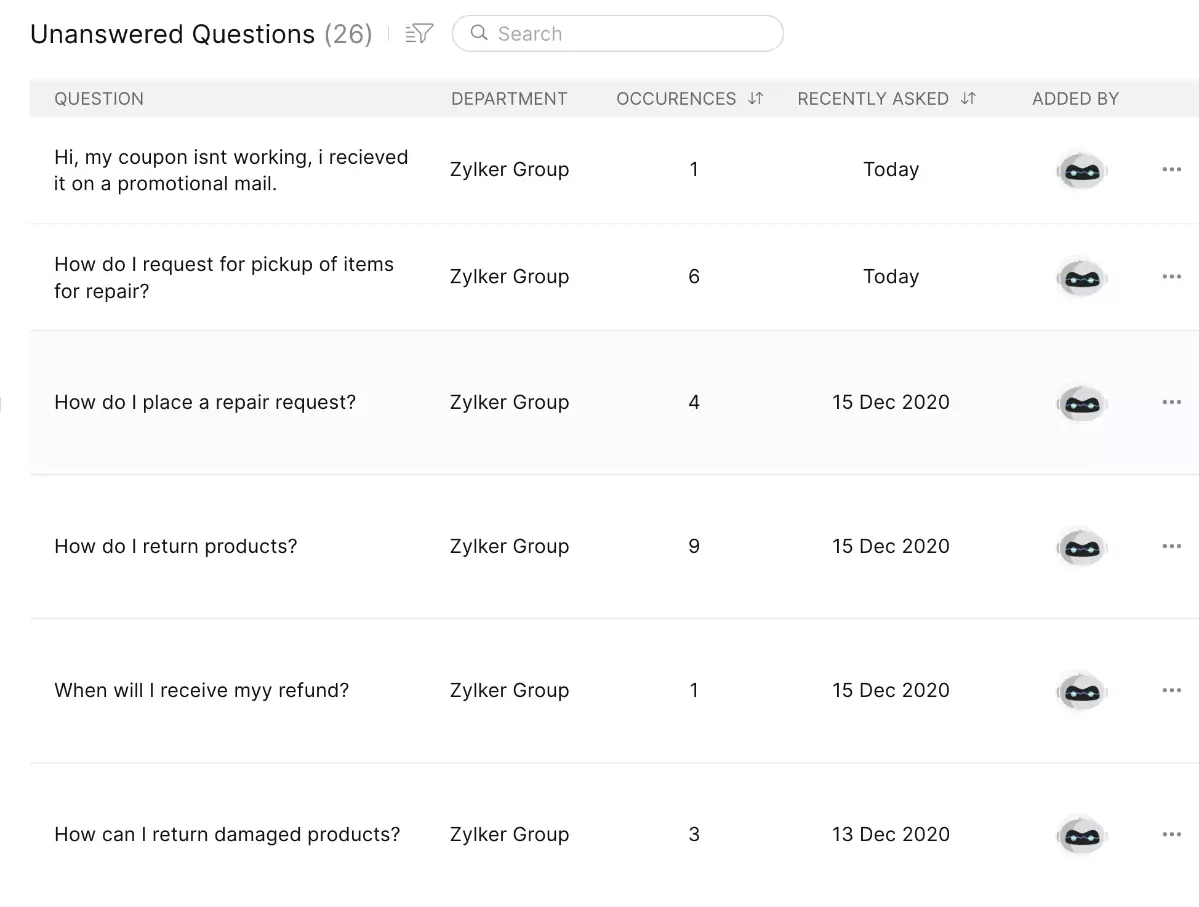Sort by Occurences column arrows

click(x=756, y=99)
